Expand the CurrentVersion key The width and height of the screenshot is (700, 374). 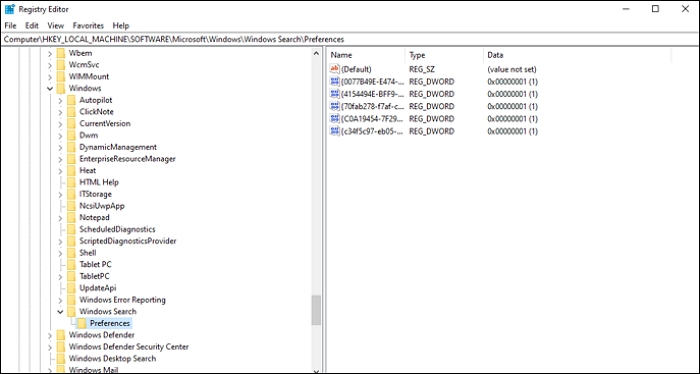tap(60, 124)
